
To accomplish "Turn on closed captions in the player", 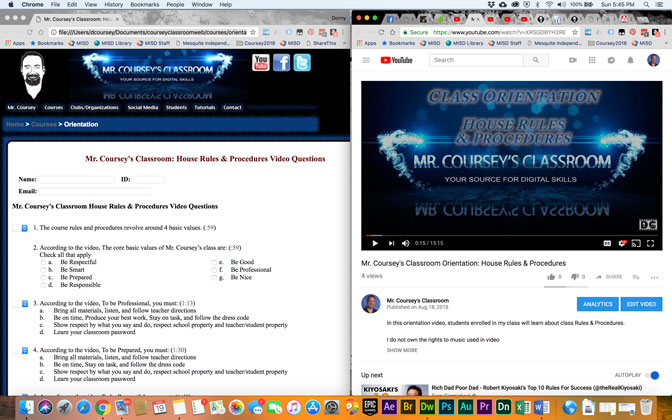I will 607,243.
